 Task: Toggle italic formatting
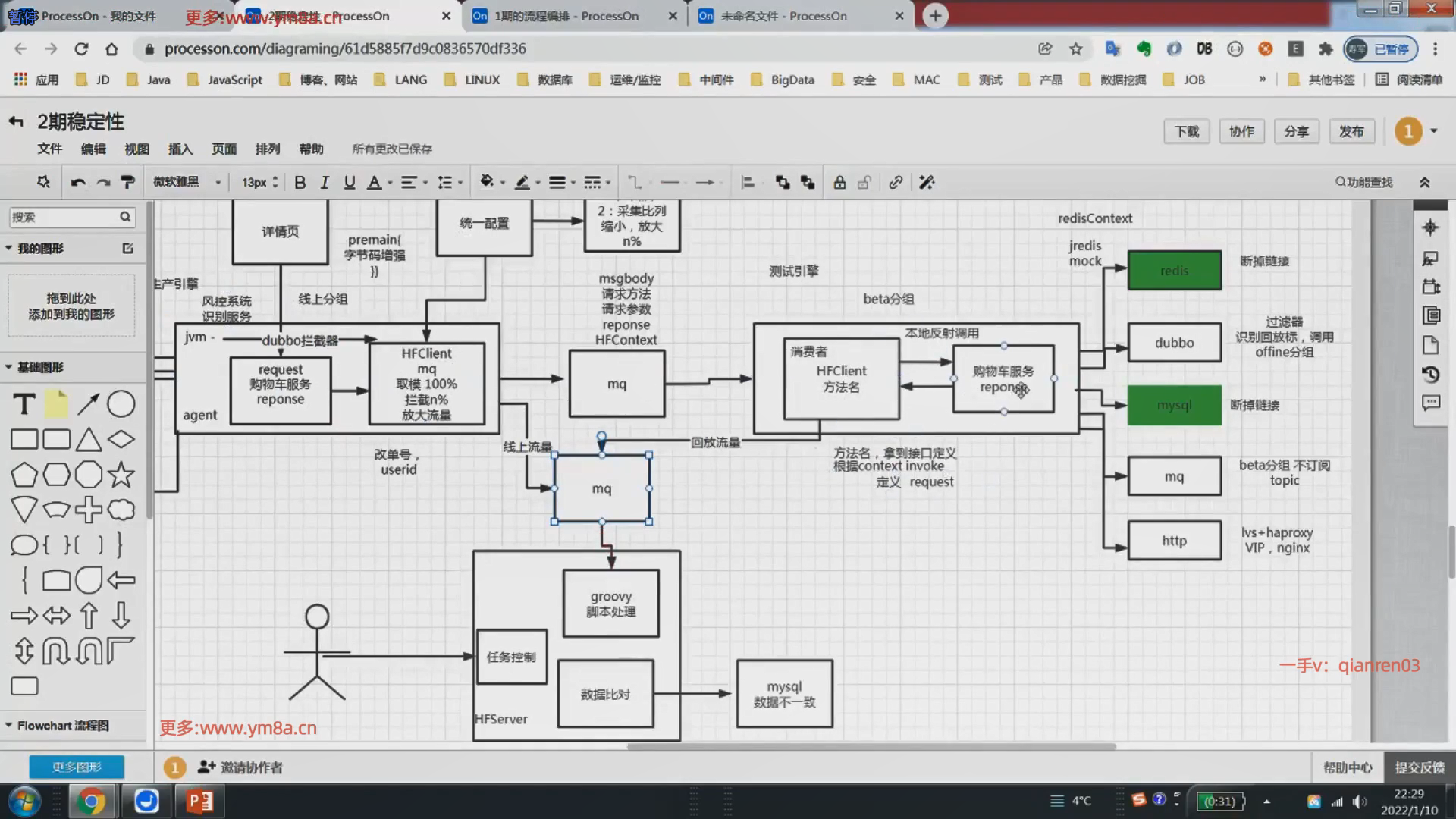point(325,183)
